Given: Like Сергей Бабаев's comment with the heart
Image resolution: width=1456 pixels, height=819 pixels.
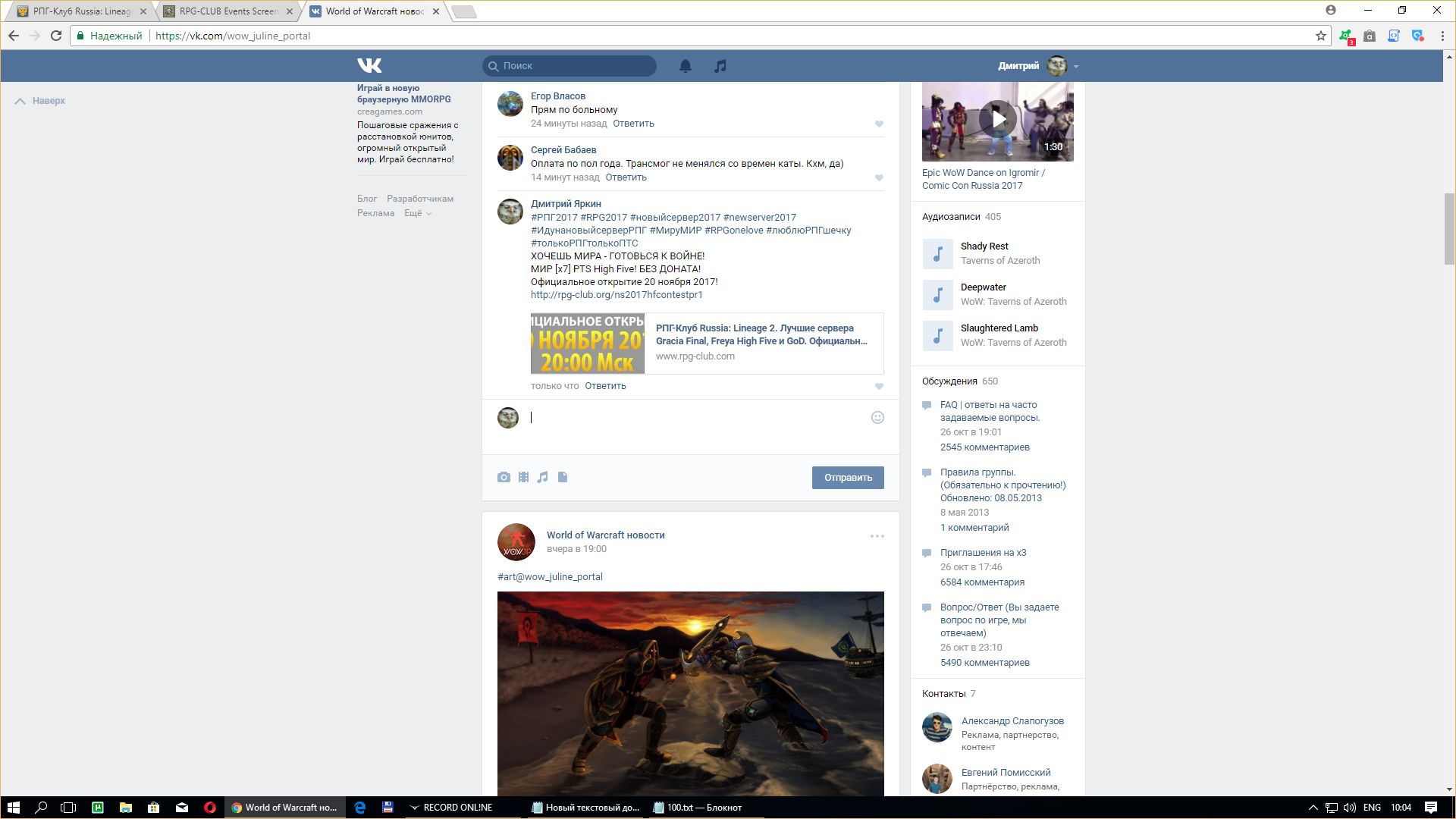Looking at the screenshot, I should pos(879,177).
